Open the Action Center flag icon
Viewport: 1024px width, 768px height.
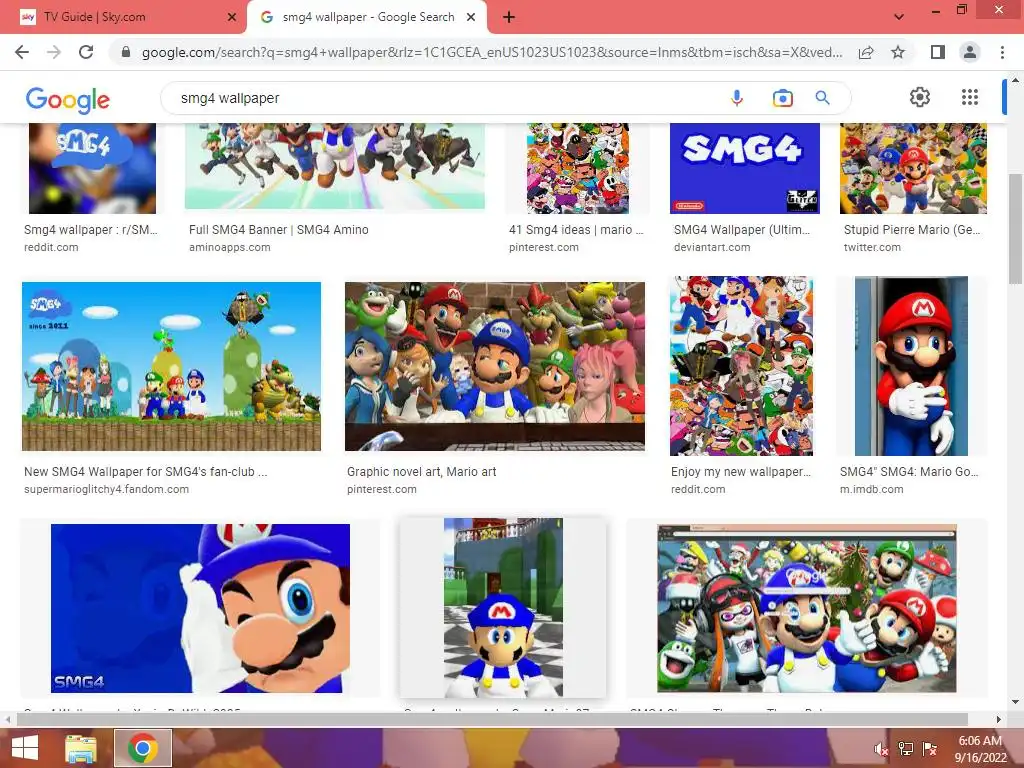click(x=930, y=749)
